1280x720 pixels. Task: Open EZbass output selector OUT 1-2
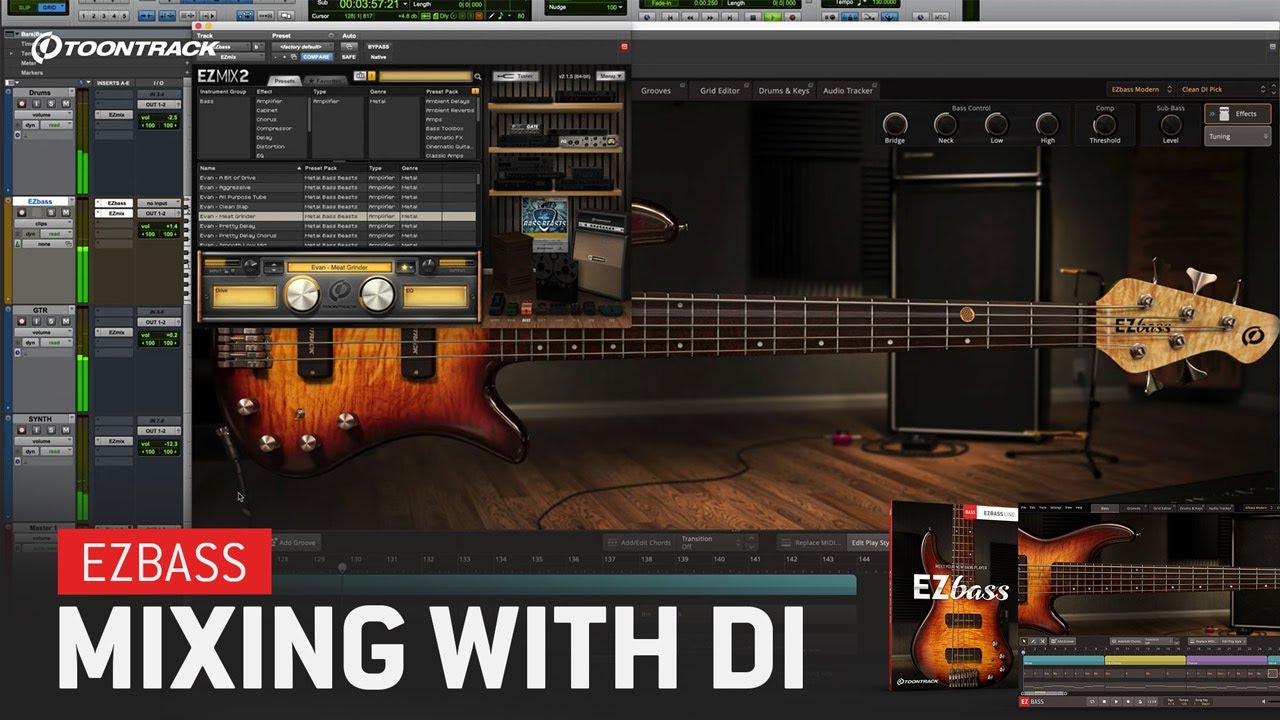tap(159, 213)
